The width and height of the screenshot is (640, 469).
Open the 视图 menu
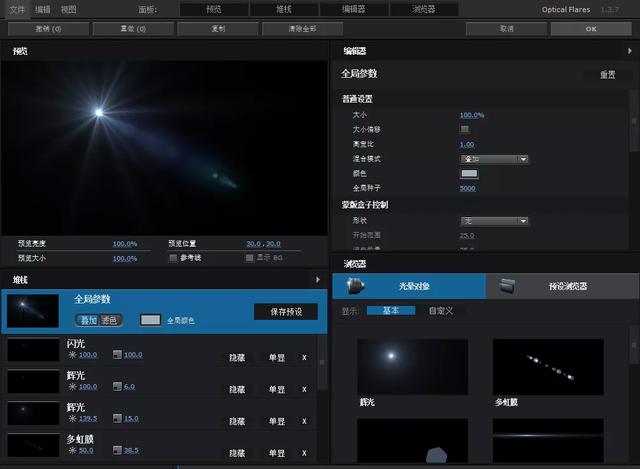pos(69,9)
